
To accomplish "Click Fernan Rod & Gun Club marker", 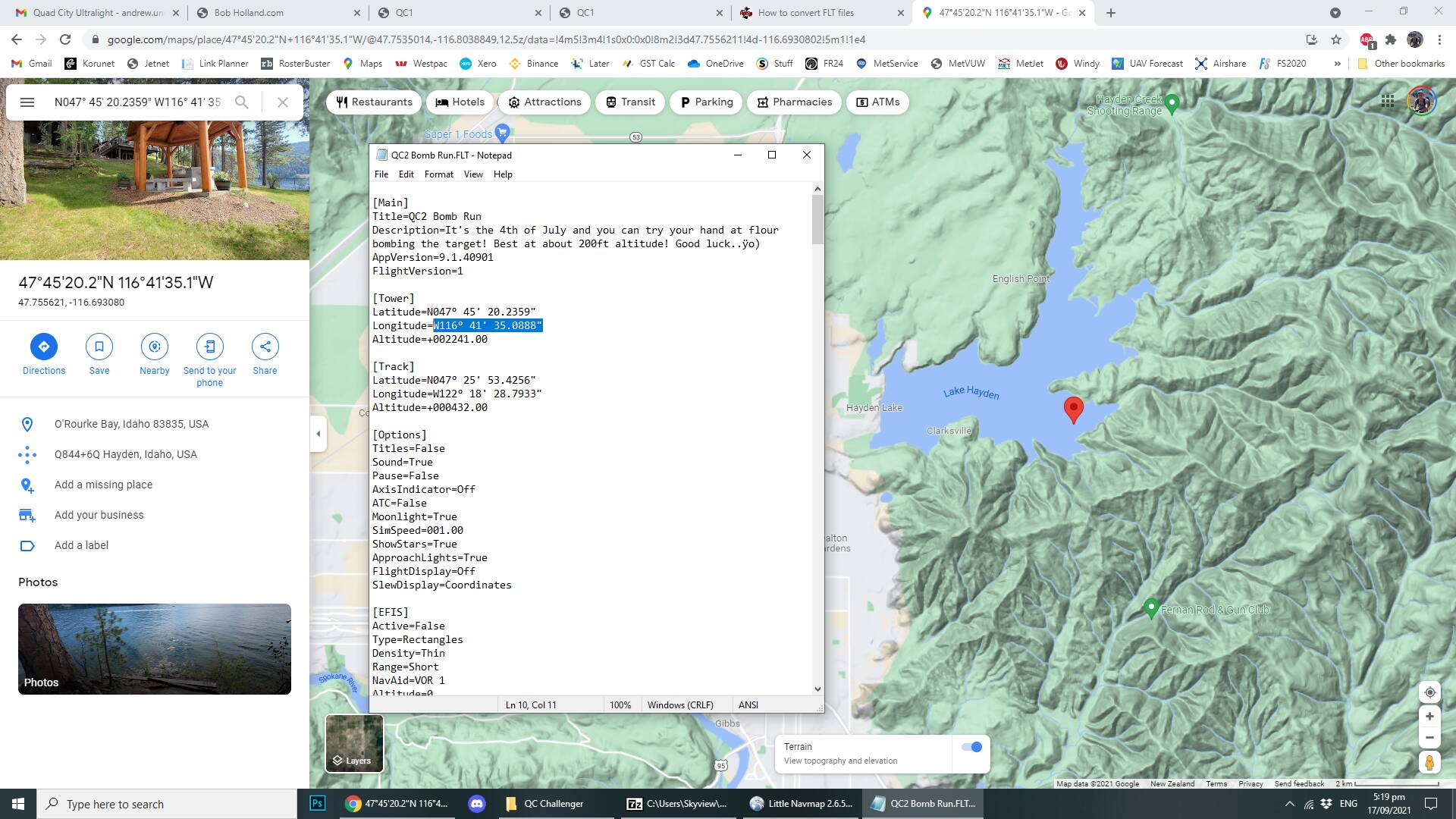I will point(1151,608).
